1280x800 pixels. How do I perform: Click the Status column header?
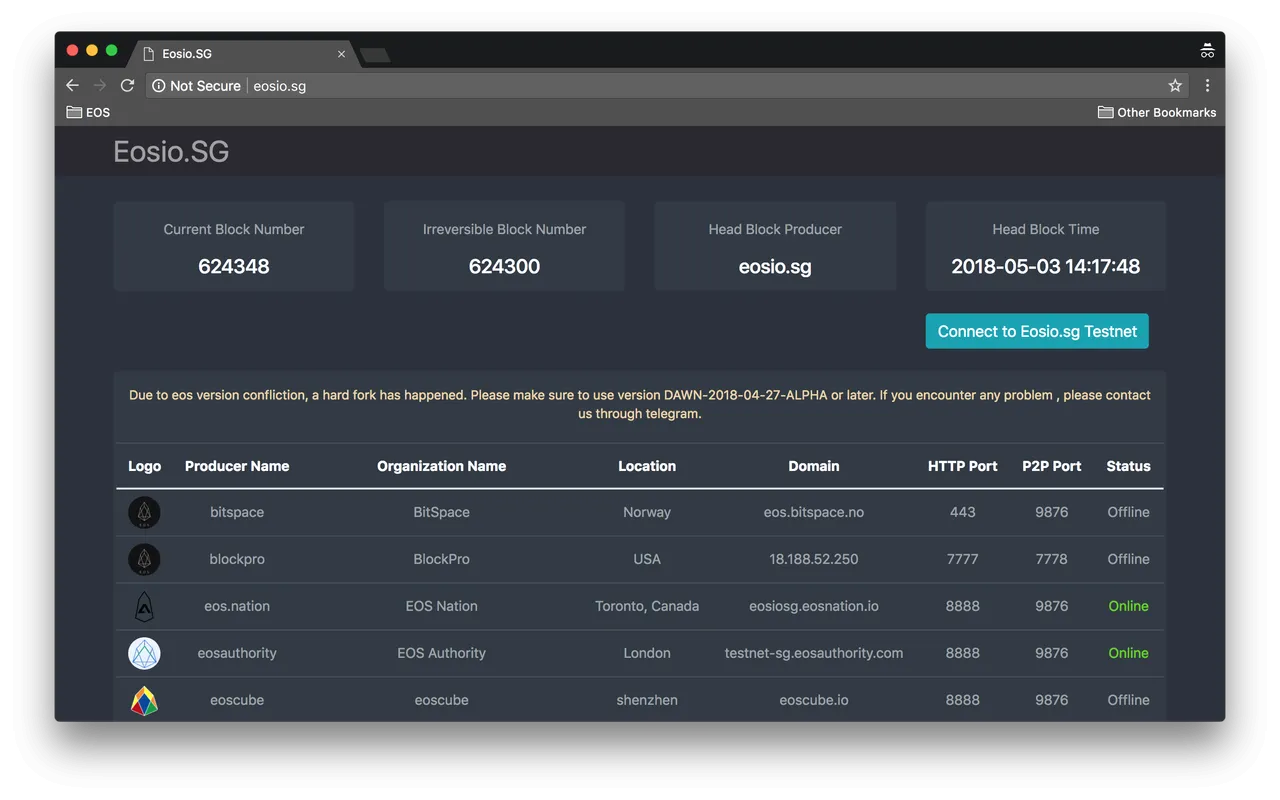point(1128,466)
